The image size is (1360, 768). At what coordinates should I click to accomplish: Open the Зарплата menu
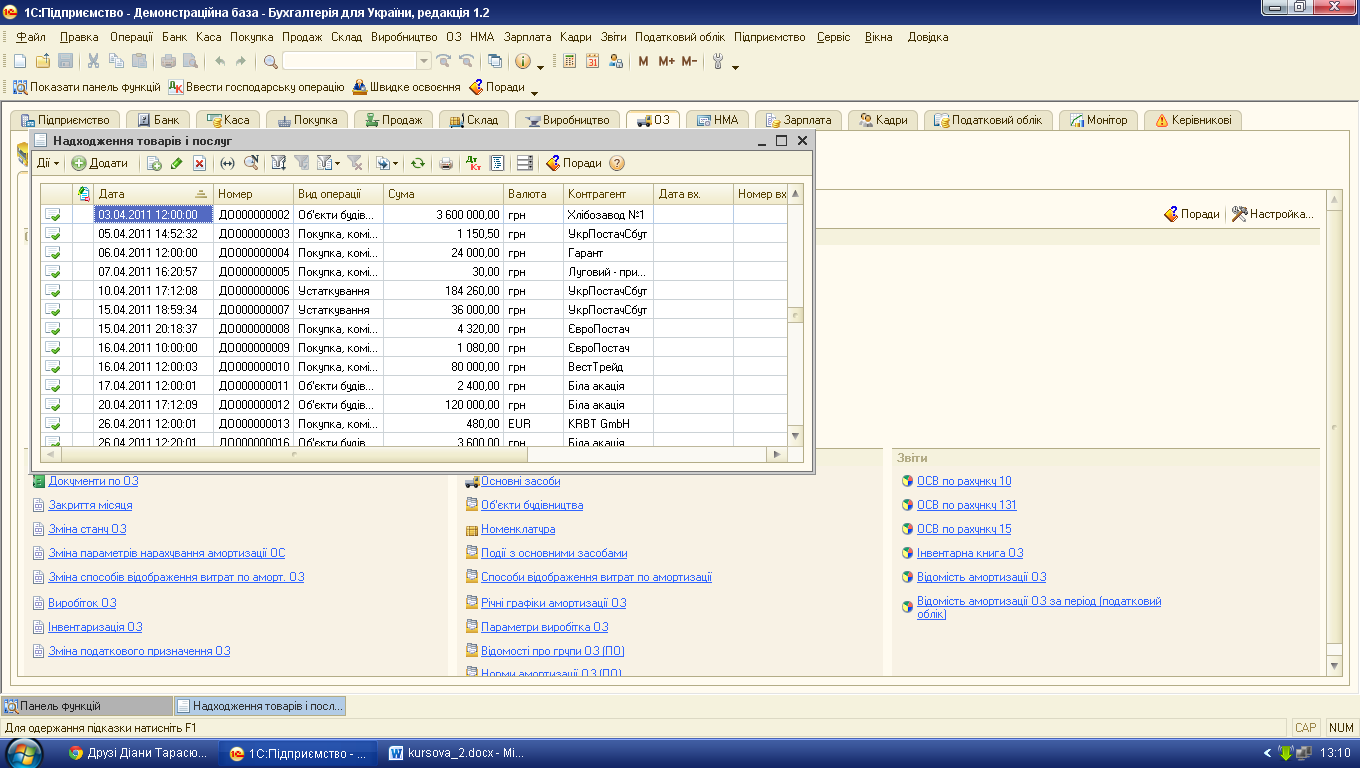pyautogui.click(x=528, y=37)
